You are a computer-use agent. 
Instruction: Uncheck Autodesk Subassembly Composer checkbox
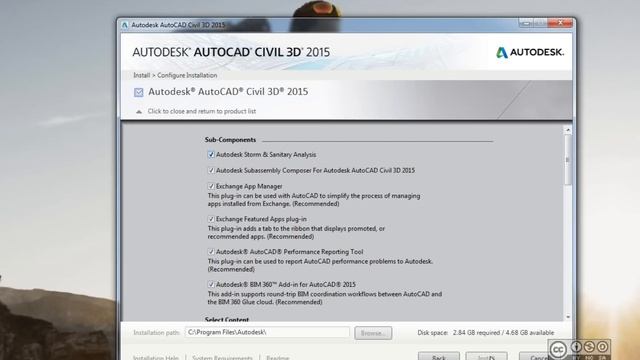click(x=211, y=171)
